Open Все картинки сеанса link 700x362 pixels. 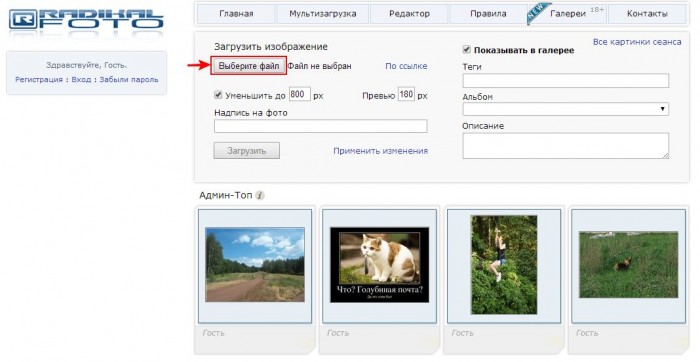coord(637,42)
